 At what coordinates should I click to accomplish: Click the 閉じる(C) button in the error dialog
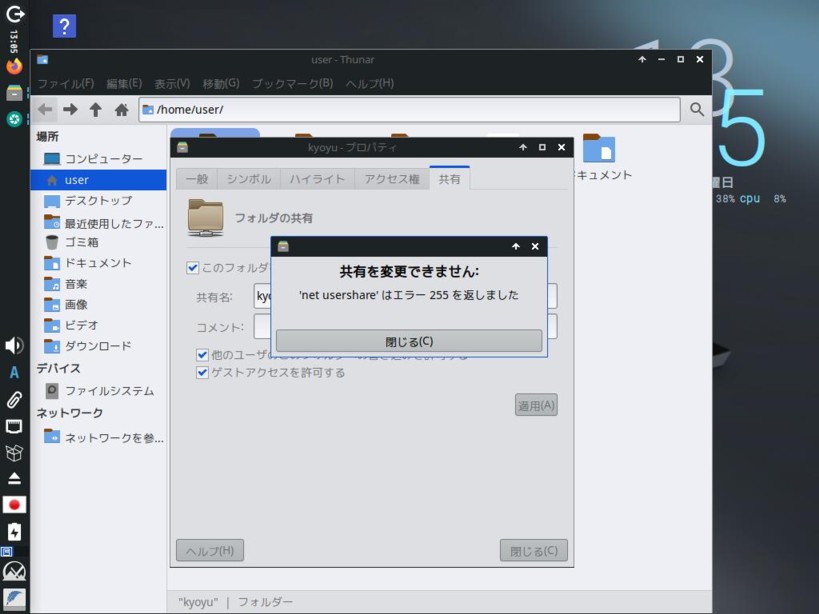409,341
